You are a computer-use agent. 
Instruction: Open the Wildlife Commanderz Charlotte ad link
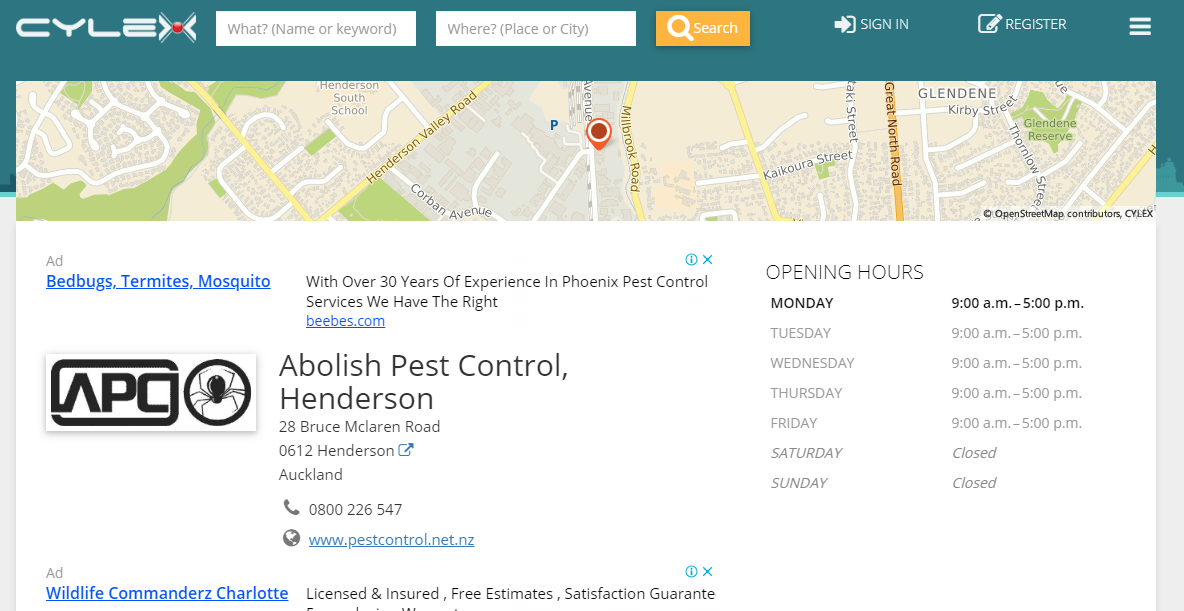pyautogui.click(x=167, y=593)
